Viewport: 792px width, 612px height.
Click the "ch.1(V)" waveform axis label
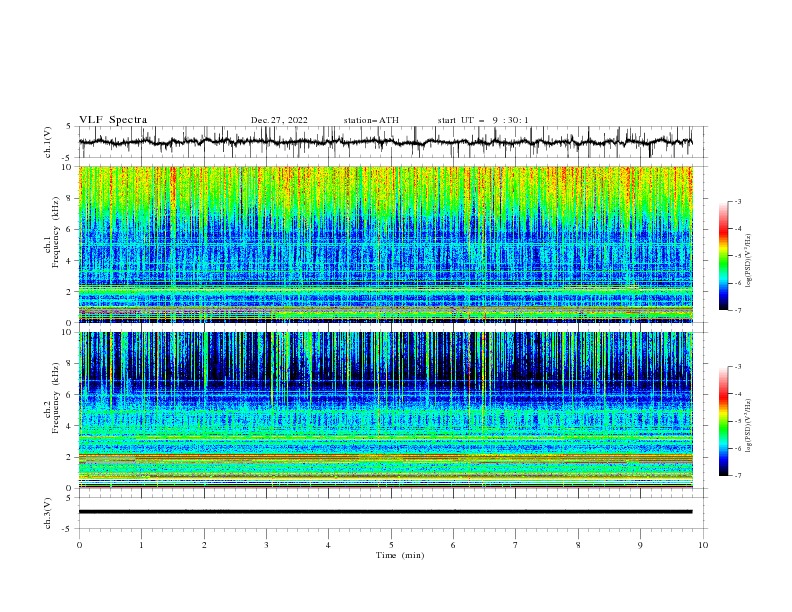coord(47,142)
